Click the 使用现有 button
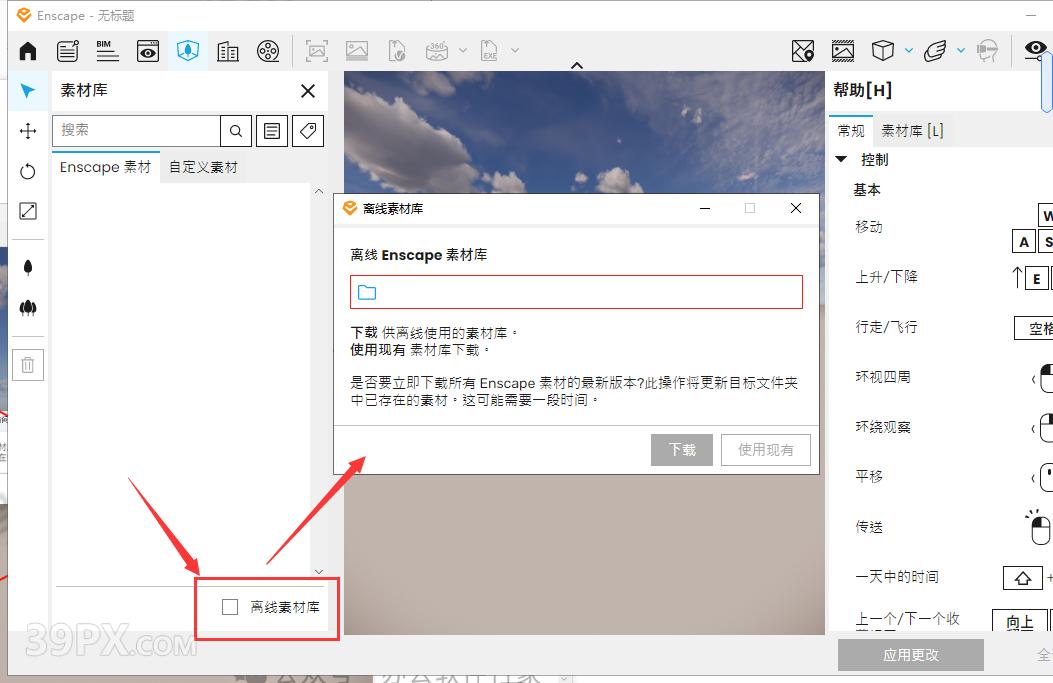Screen dimensions: 1053x683 click(765, 449)
